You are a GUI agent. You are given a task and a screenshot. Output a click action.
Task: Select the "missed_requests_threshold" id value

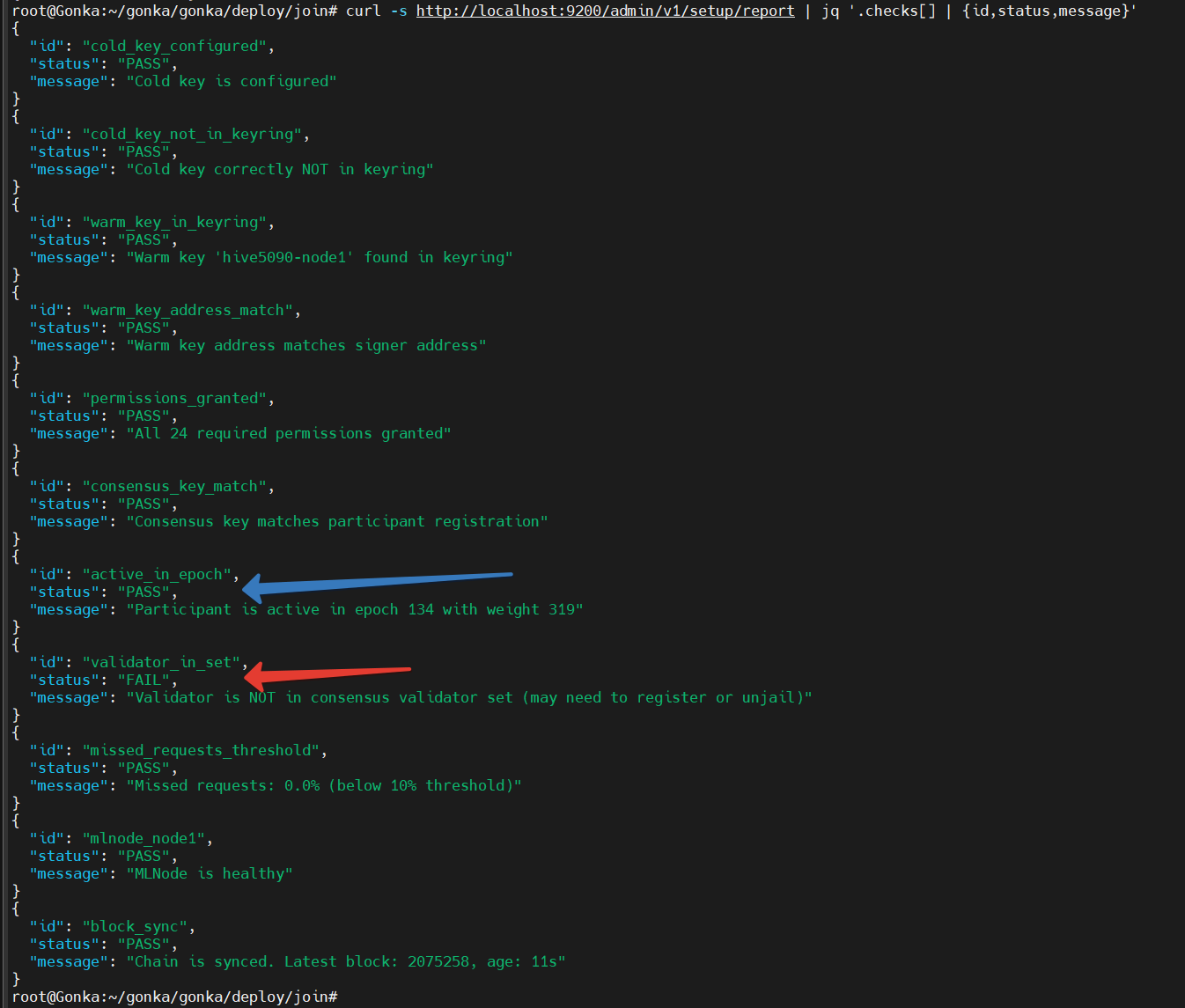pyautogui.click(x=204, y=750)
